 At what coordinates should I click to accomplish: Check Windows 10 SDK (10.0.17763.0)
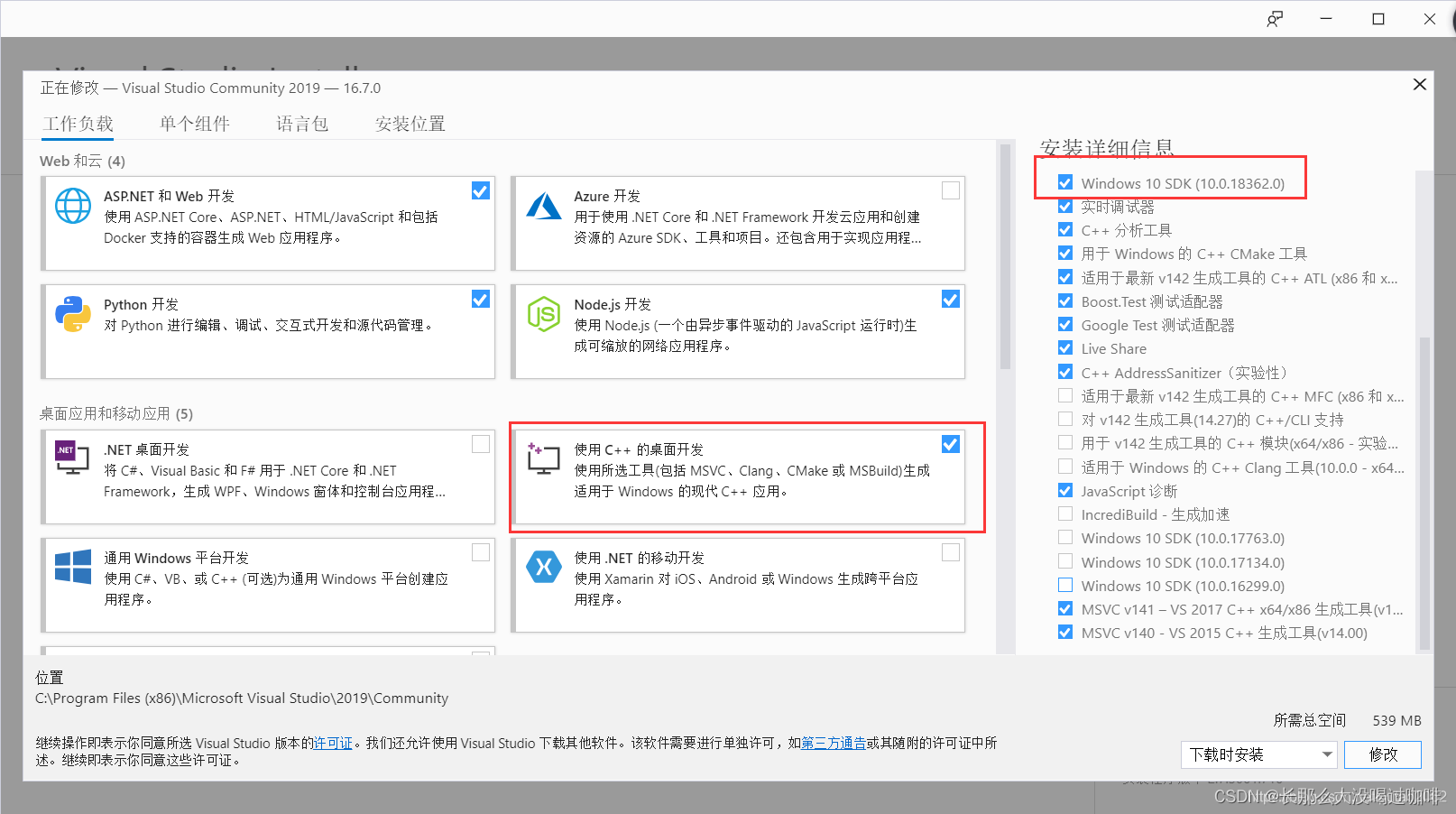1065,537
